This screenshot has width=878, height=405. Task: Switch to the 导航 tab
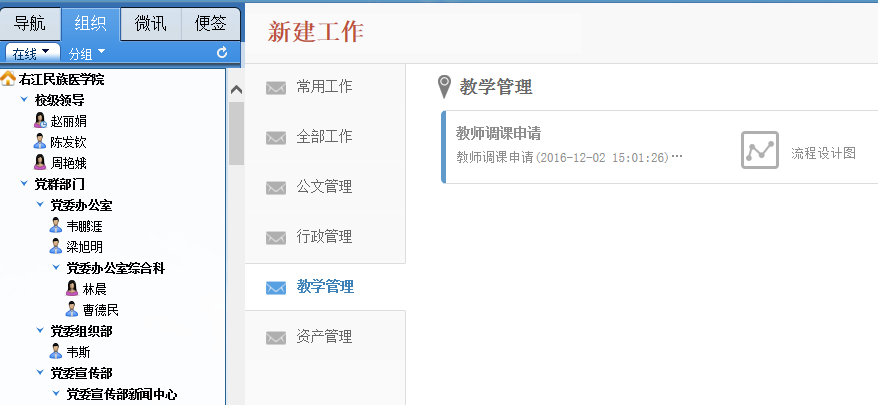point(30,24)
